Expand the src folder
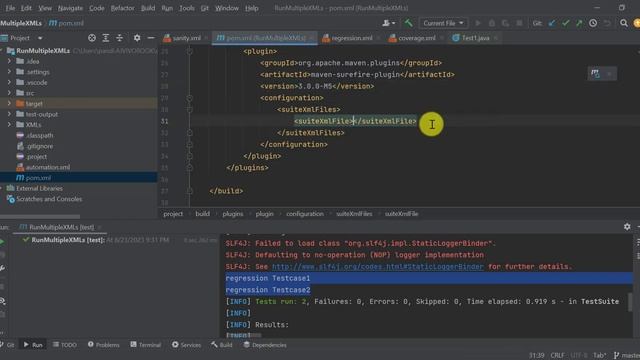The image size is (640, 360). pyautogui.click(x=9, y=93)
